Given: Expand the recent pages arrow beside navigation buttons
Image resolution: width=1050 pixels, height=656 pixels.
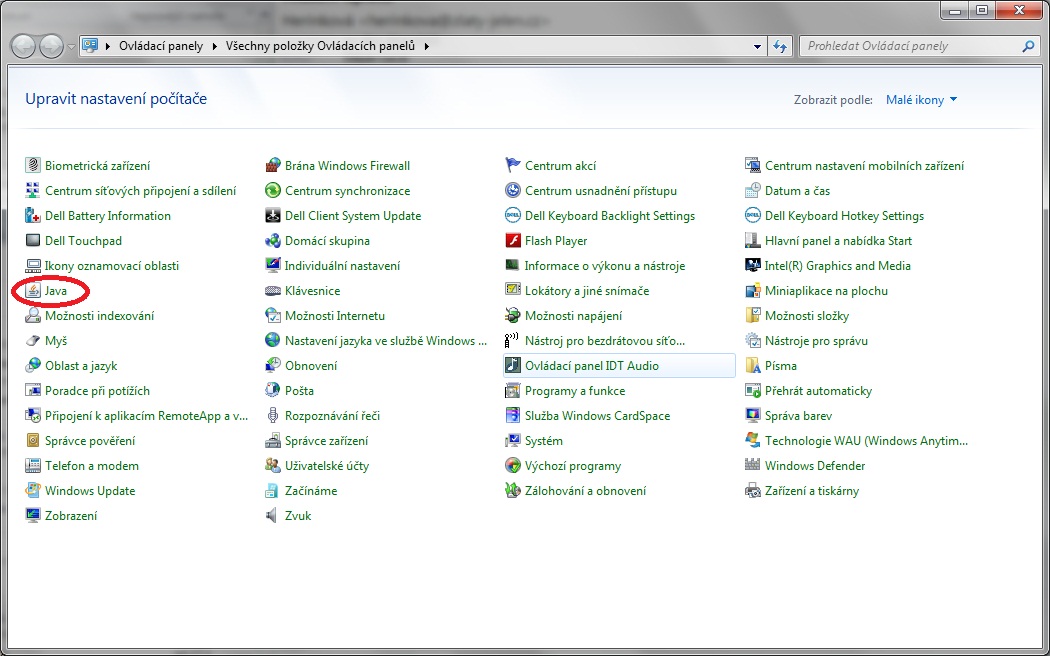Looking at the screenshot, I should coord(71,47).
